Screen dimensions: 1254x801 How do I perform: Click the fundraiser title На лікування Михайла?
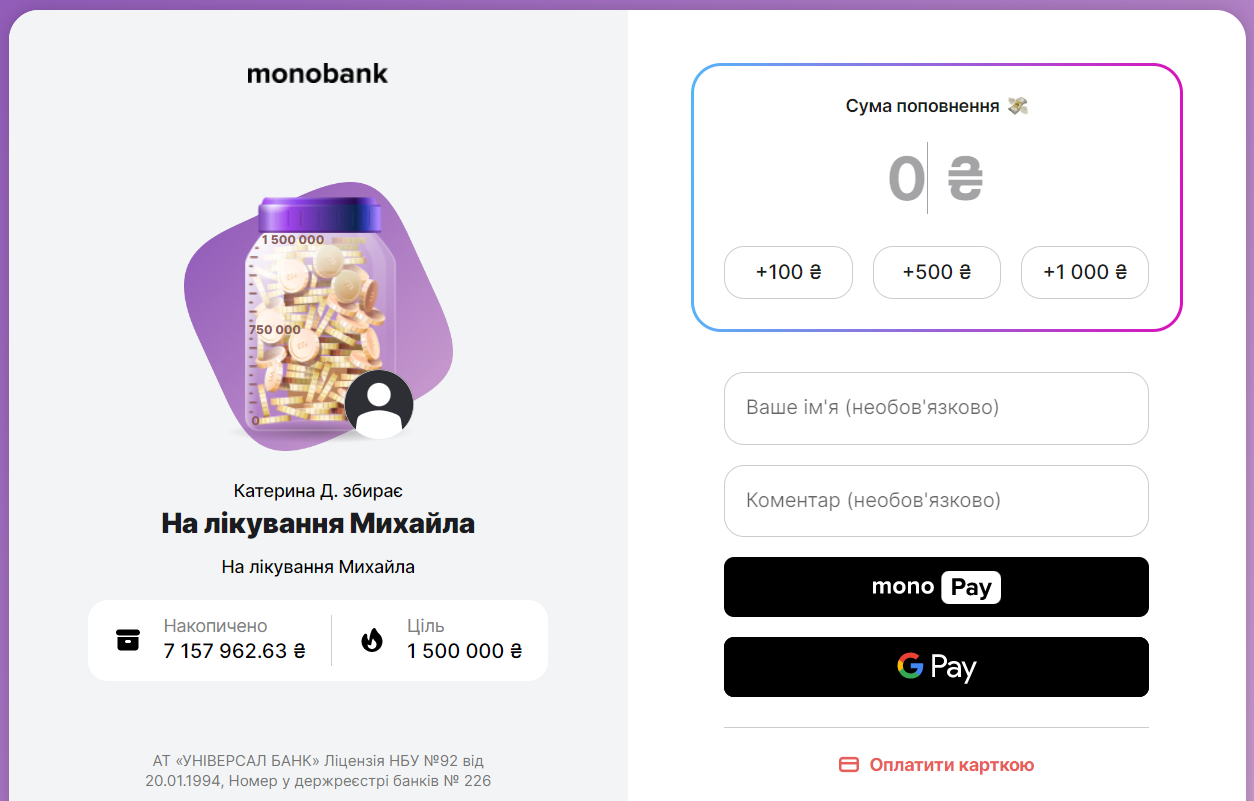coord(318,524)
